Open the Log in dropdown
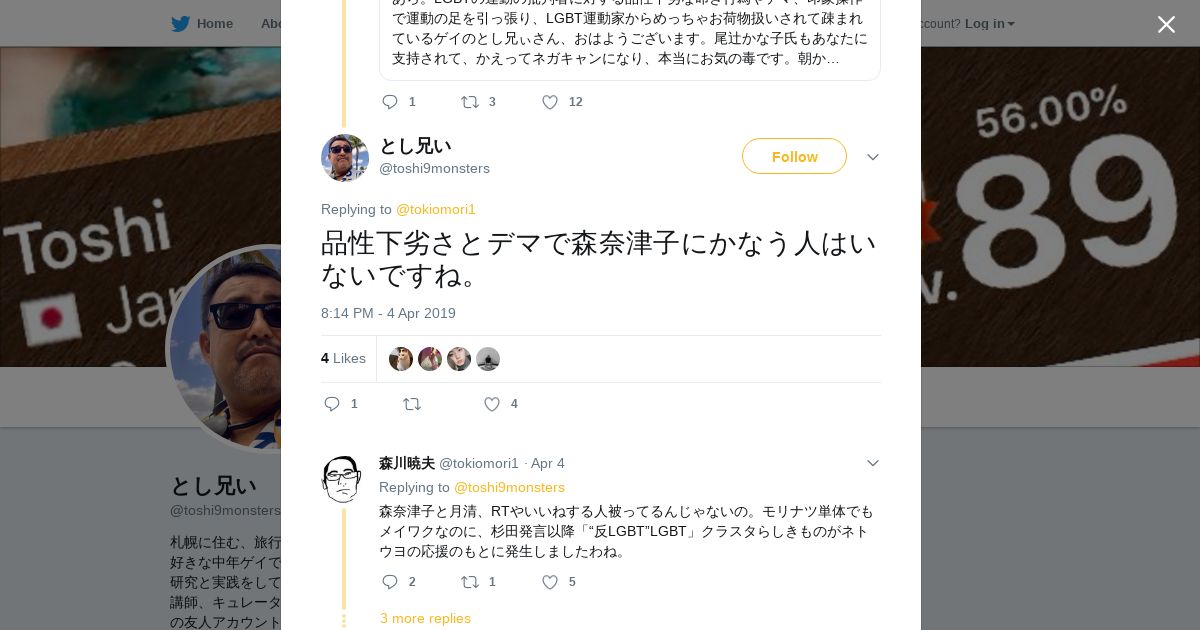This screenshot has height=630, width=1200. tap(989, 24)
